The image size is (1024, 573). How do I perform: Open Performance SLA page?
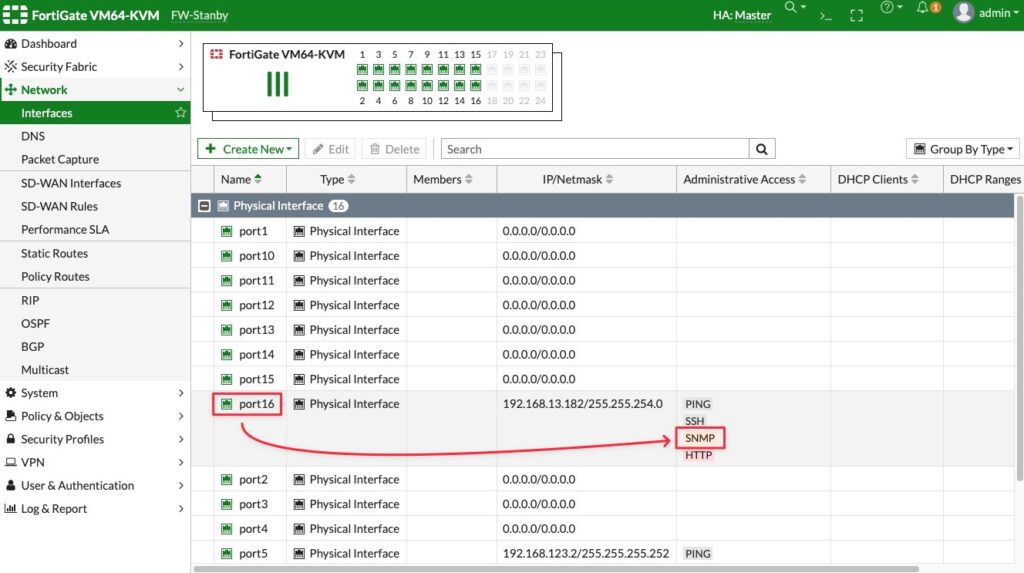click(x=65, y=229)
